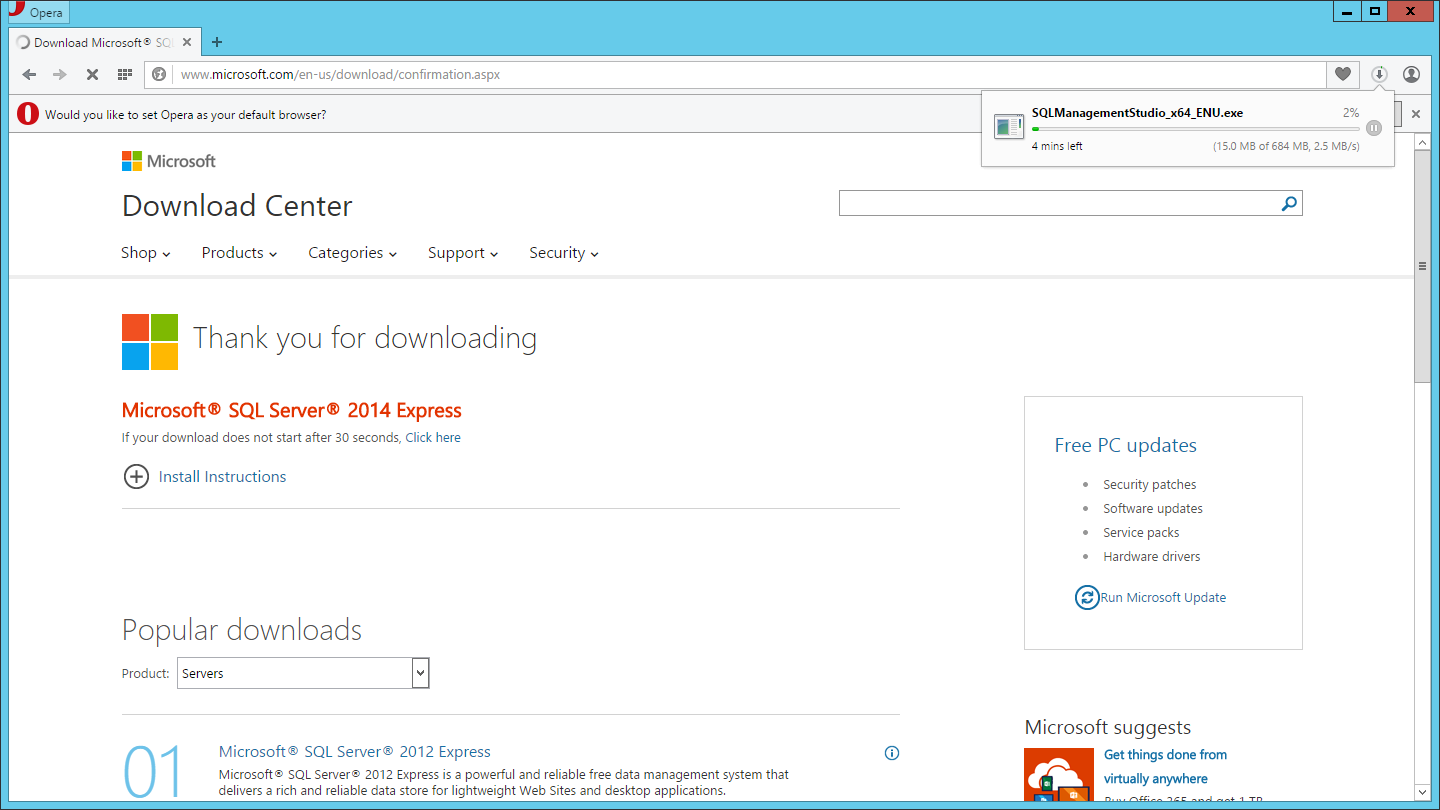The image size is (1440, 810).
Task: Dismiss the default browser prompt bar
Action: pos(1416,114)
